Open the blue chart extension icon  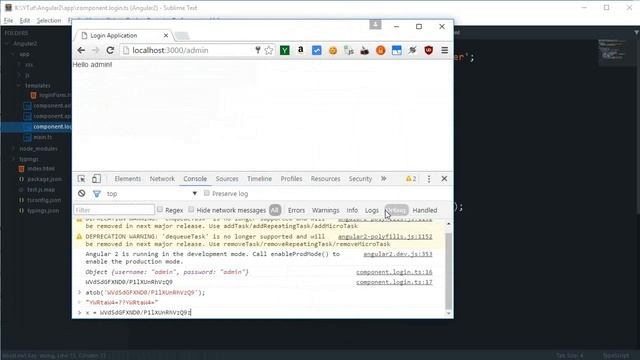[x=316, y=50]
